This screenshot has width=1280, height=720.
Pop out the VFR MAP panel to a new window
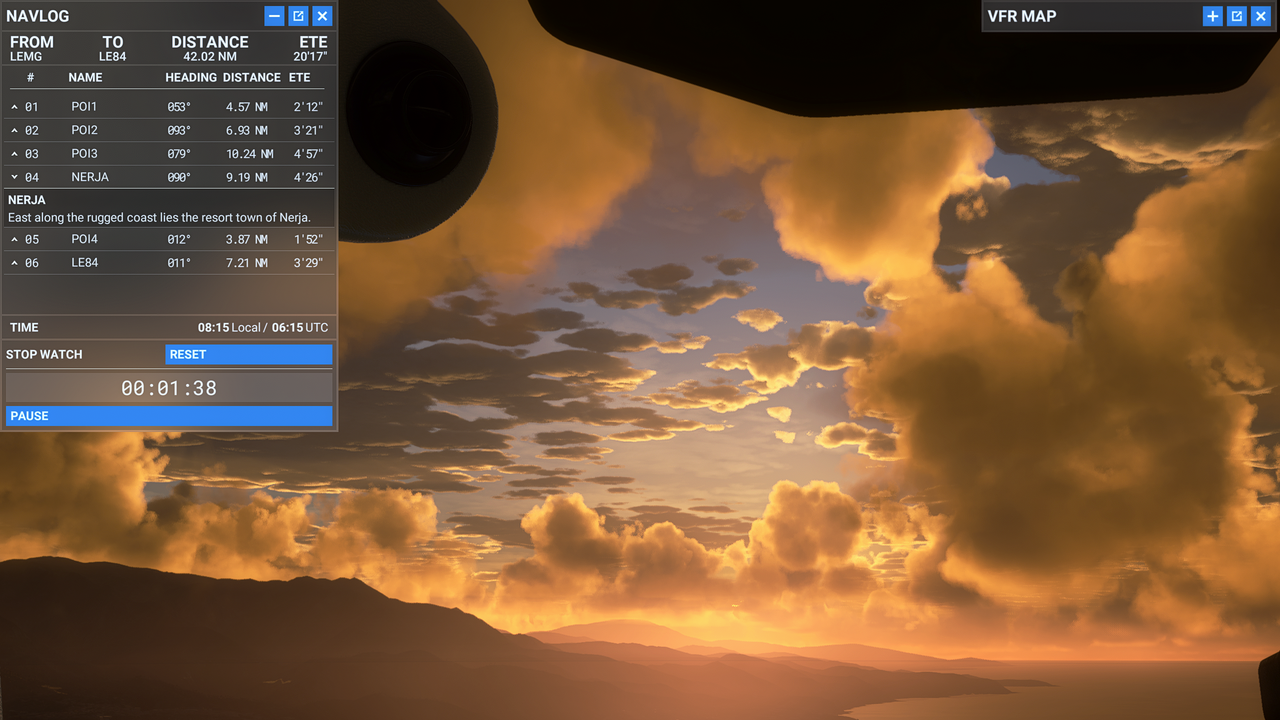(1236, 16)
